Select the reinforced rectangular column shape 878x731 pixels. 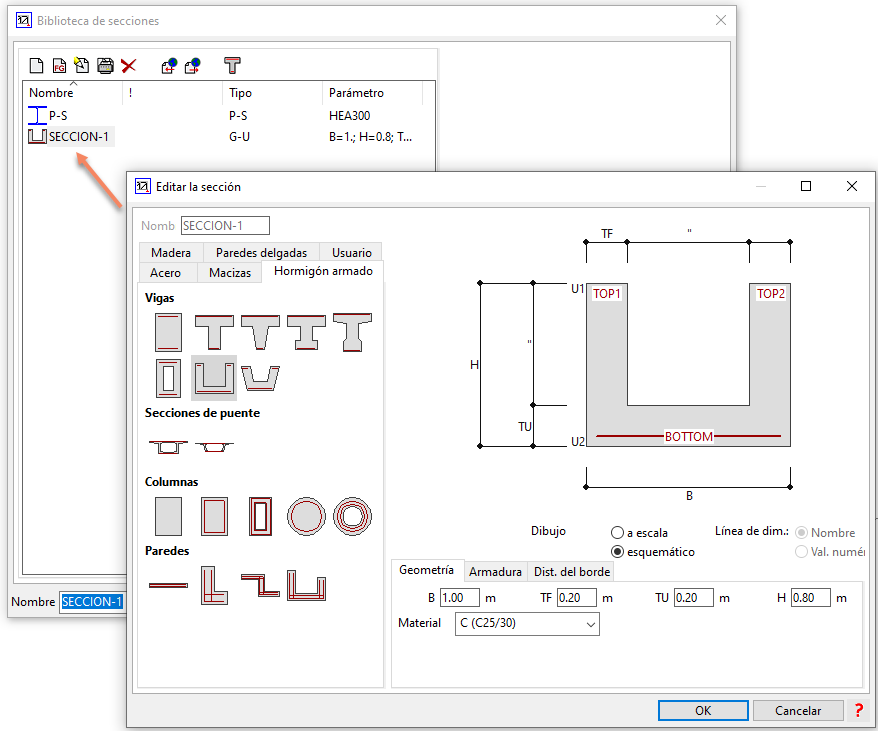pyautogui.click(x=214, y=516)
